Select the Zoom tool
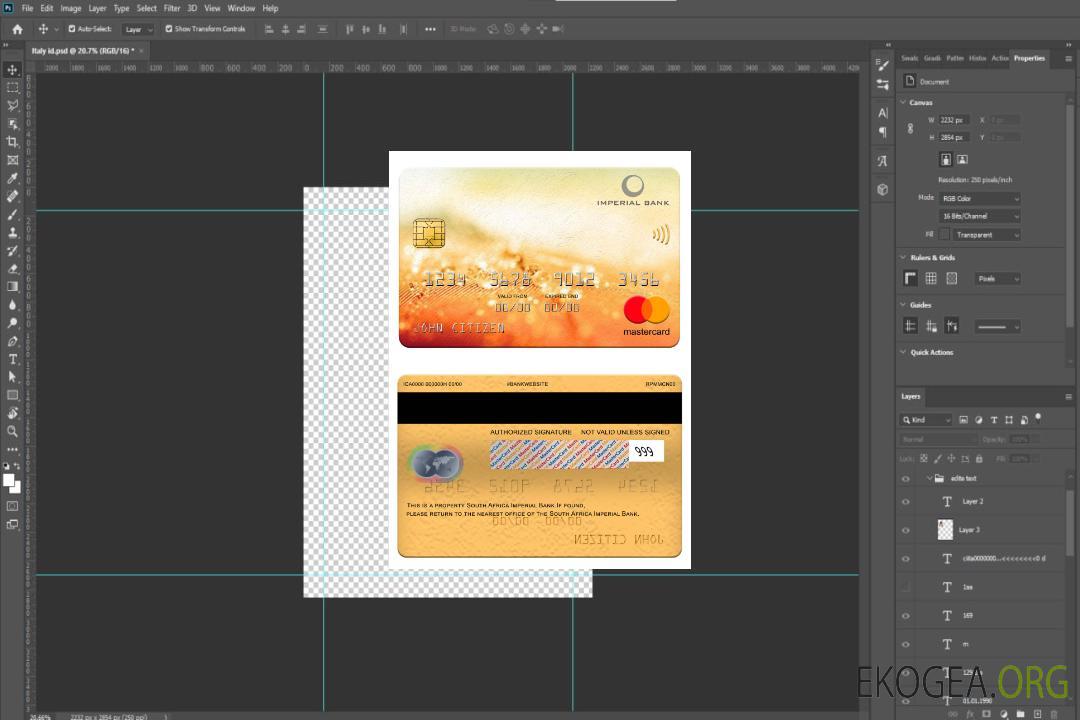1080x720 pixels. (x=12, y=431)
